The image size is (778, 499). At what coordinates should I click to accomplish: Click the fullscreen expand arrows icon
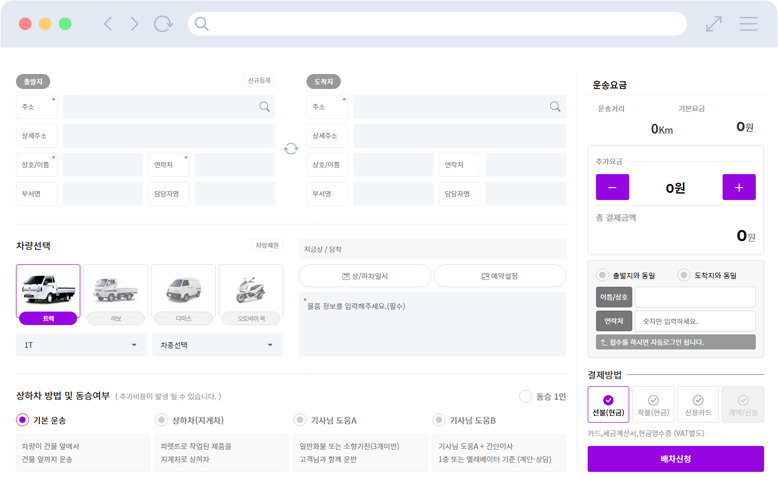click(713, 24)
